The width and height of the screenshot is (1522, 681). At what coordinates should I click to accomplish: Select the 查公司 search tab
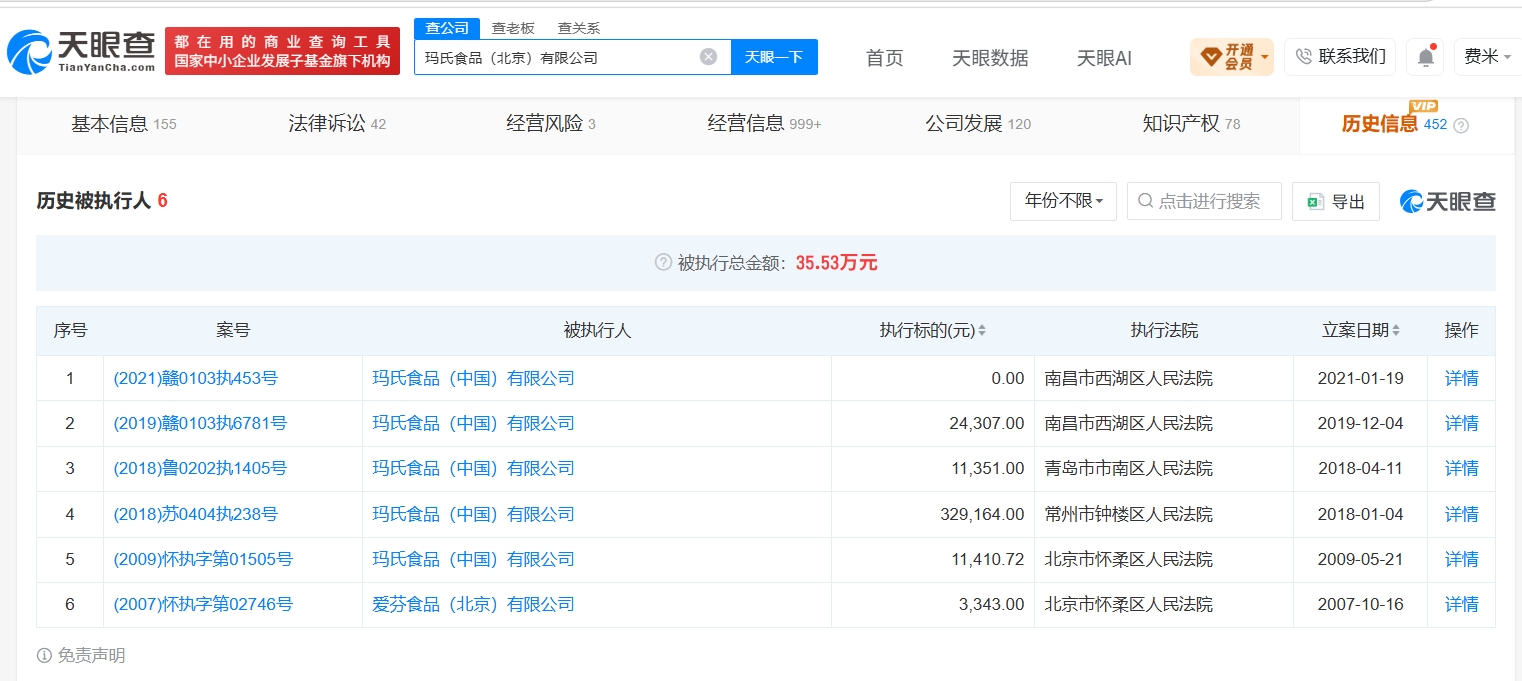click(x=447, y=28)
